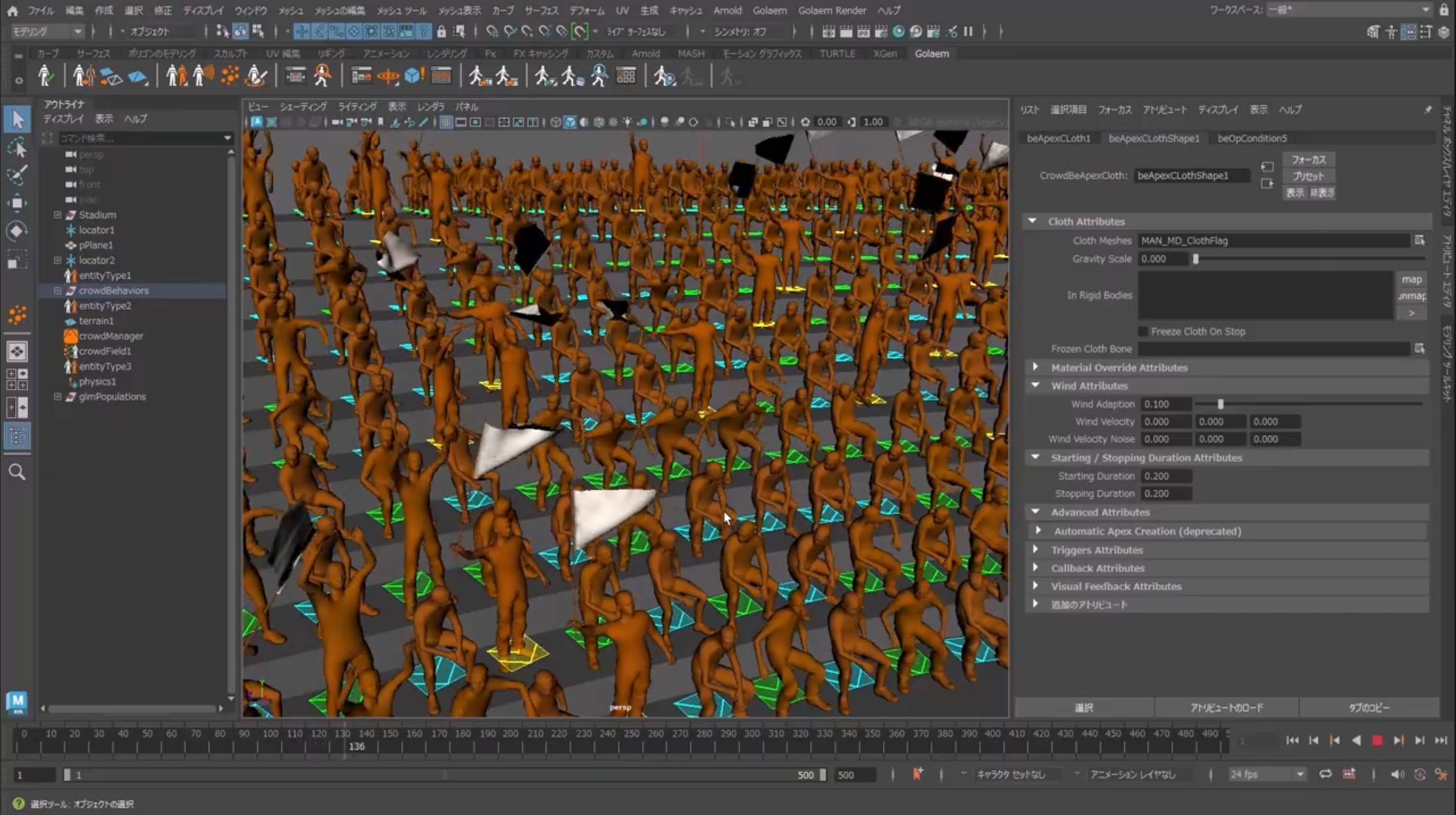Toggle viewport grid display icon
Image resolution: width=1456 pixels, height=815 pixels.
(x=446, y=122)
